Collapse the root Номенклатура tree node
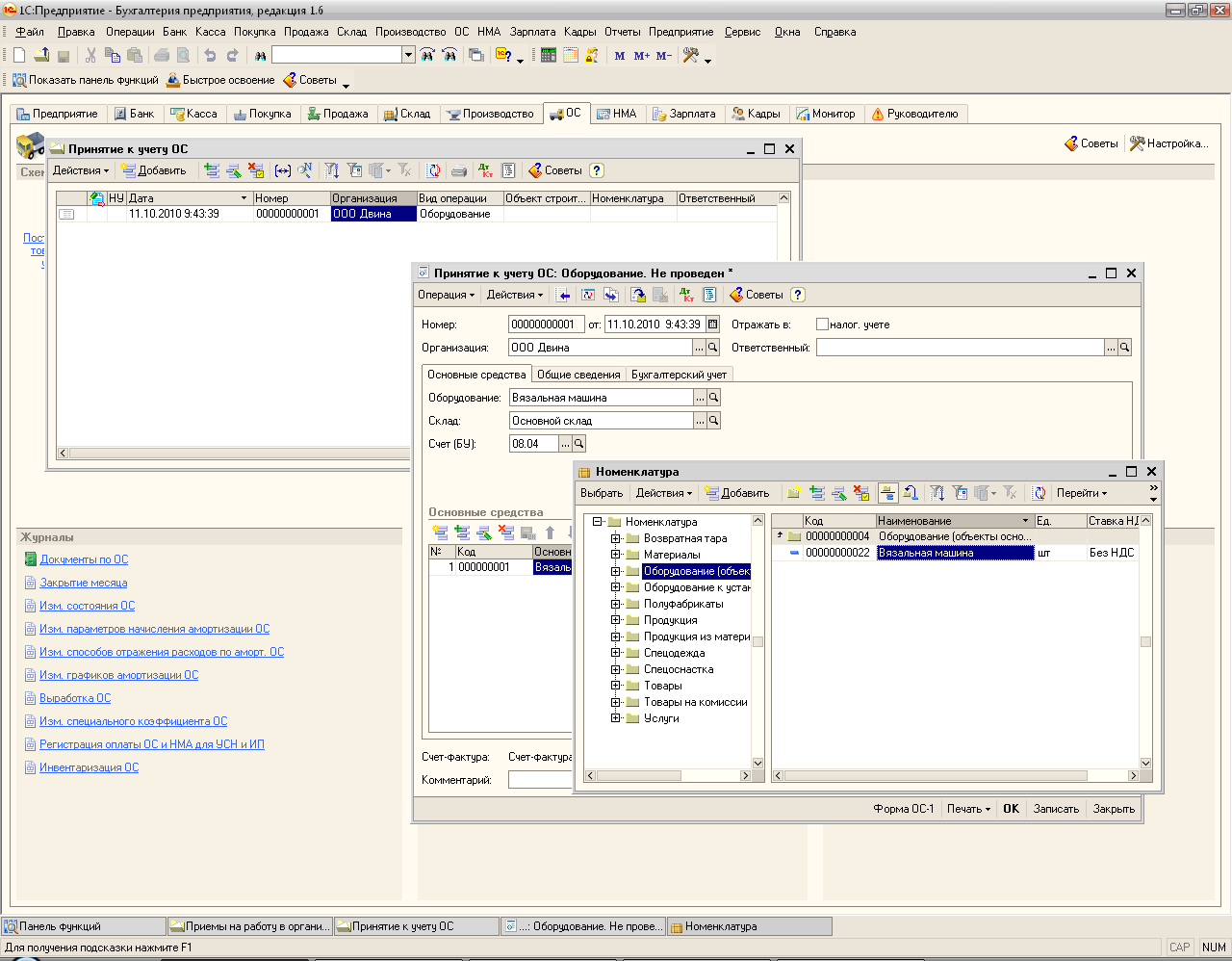This screenshot has width=1232, height=961. [597, 522]
